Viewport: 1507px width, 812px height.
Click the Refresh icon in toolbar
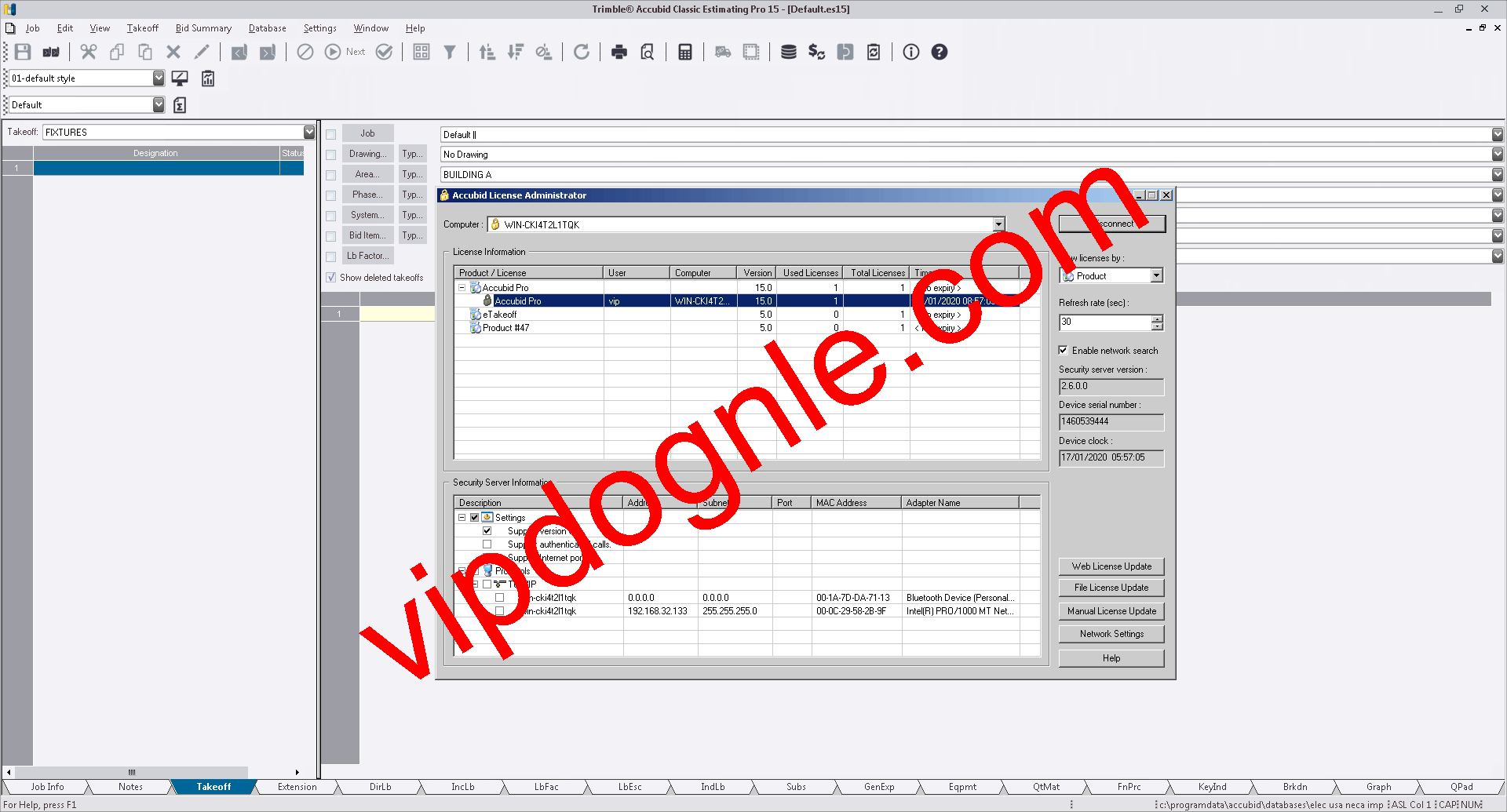582,52
